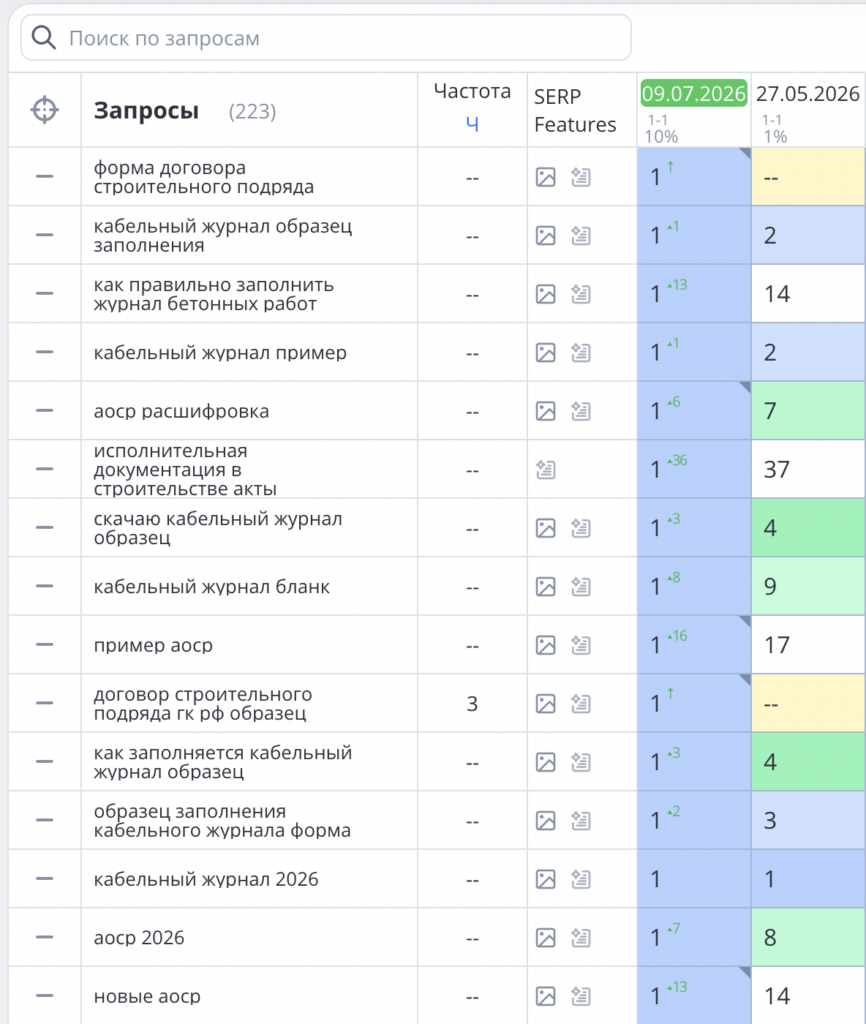Open image SERP icon for 'форма договора строительного подряда'
Image resolution: width=866 pixels, height=1024 pixels.
pos(545,177)
